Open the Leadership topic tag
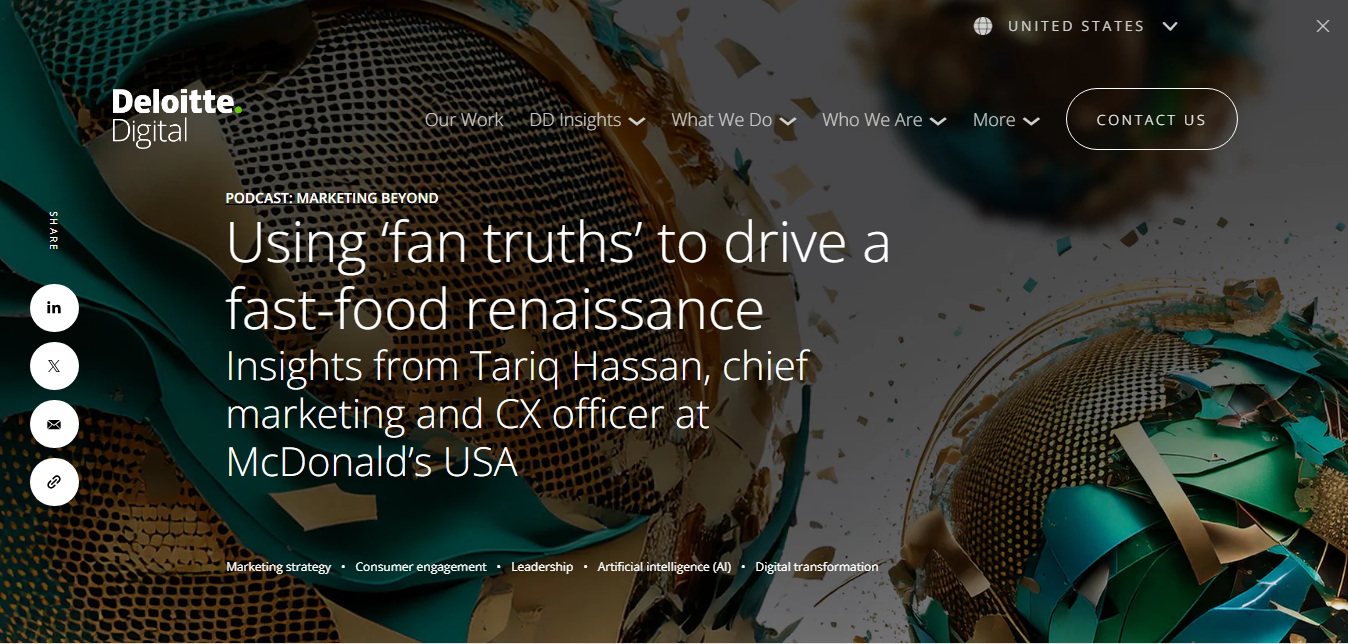 click(x=542, y=567)
